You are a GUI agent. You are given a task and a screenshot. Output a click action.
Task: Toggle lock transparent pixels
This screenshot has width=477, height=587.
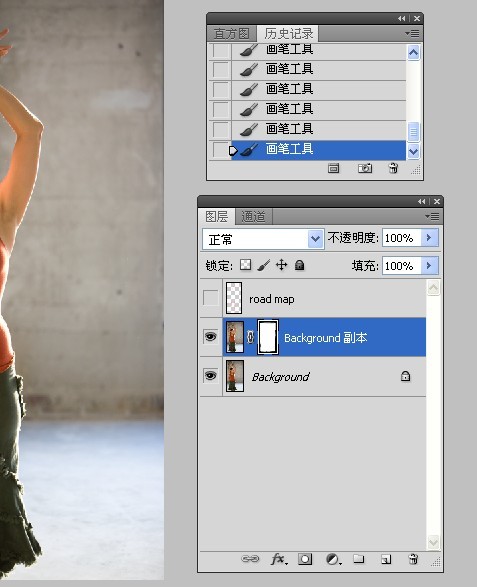click(246, 265)
